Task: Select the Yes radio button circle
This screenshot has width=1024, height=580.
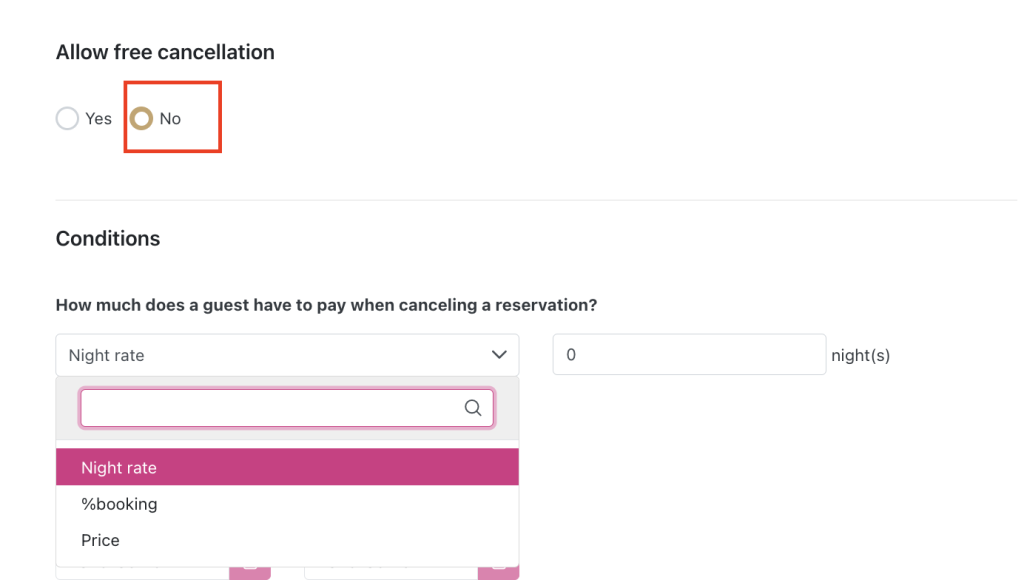Action: (x=67, y=119)
